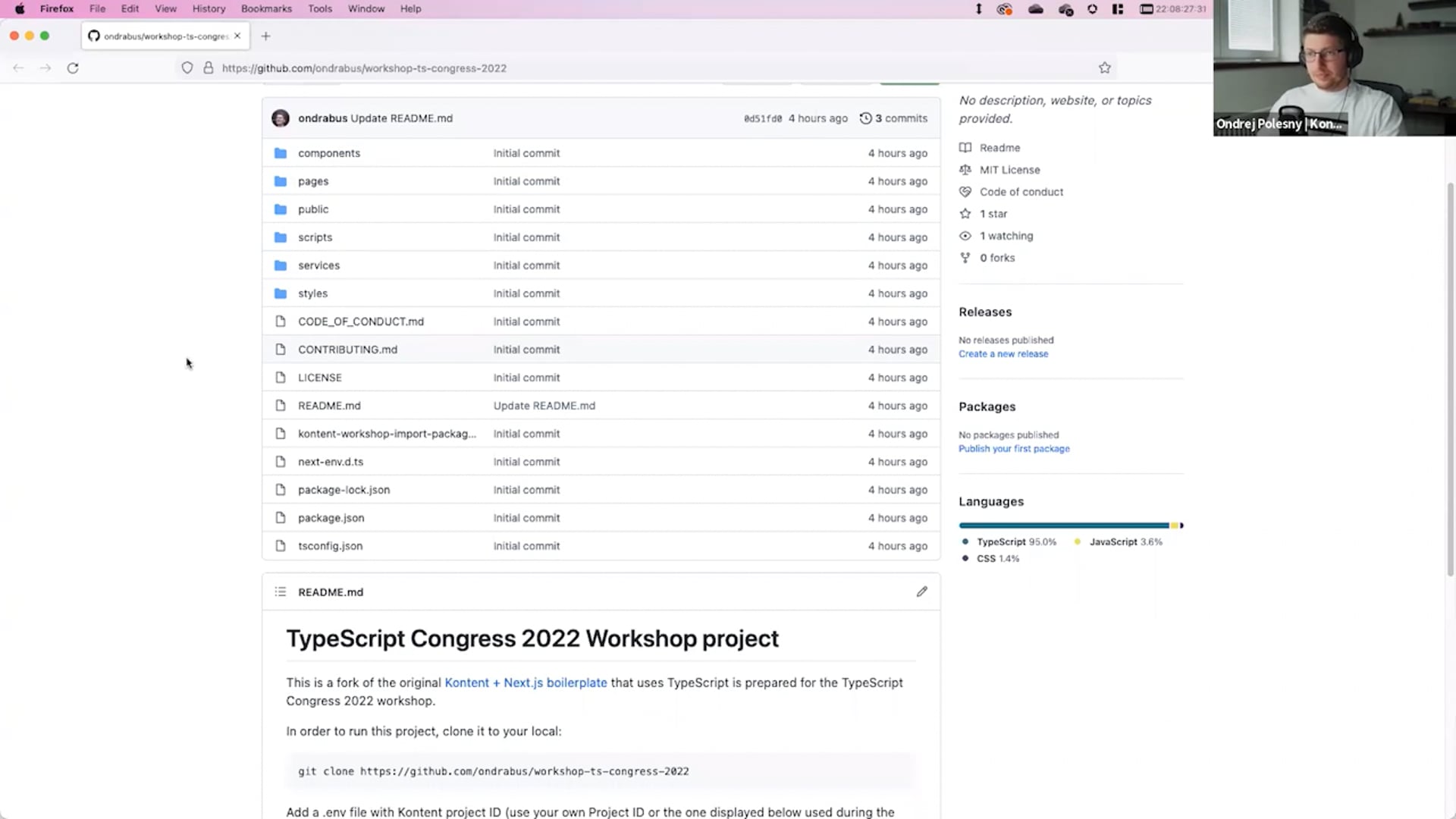Reload the page in Firefox

click(73, 68)
